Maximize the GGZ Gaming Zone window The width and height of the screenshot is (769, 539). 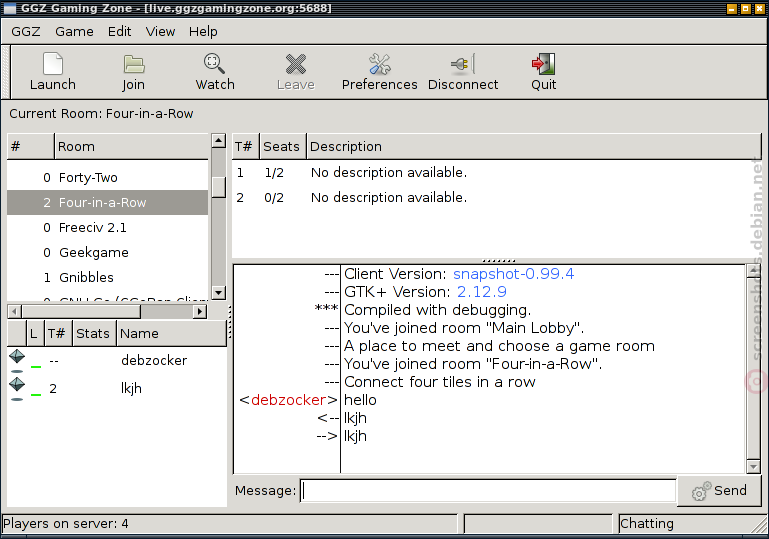pos(745,8)
